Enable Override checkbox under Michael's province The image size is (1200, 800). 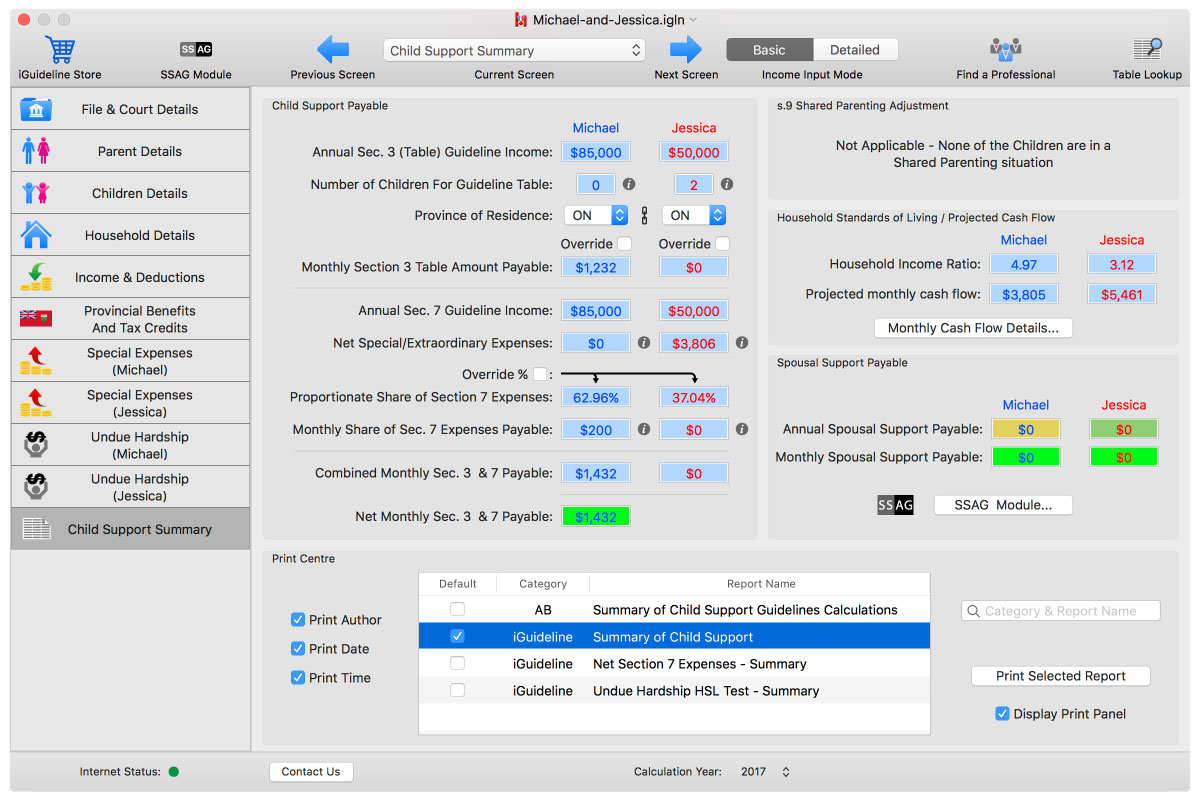coord(625,243)
